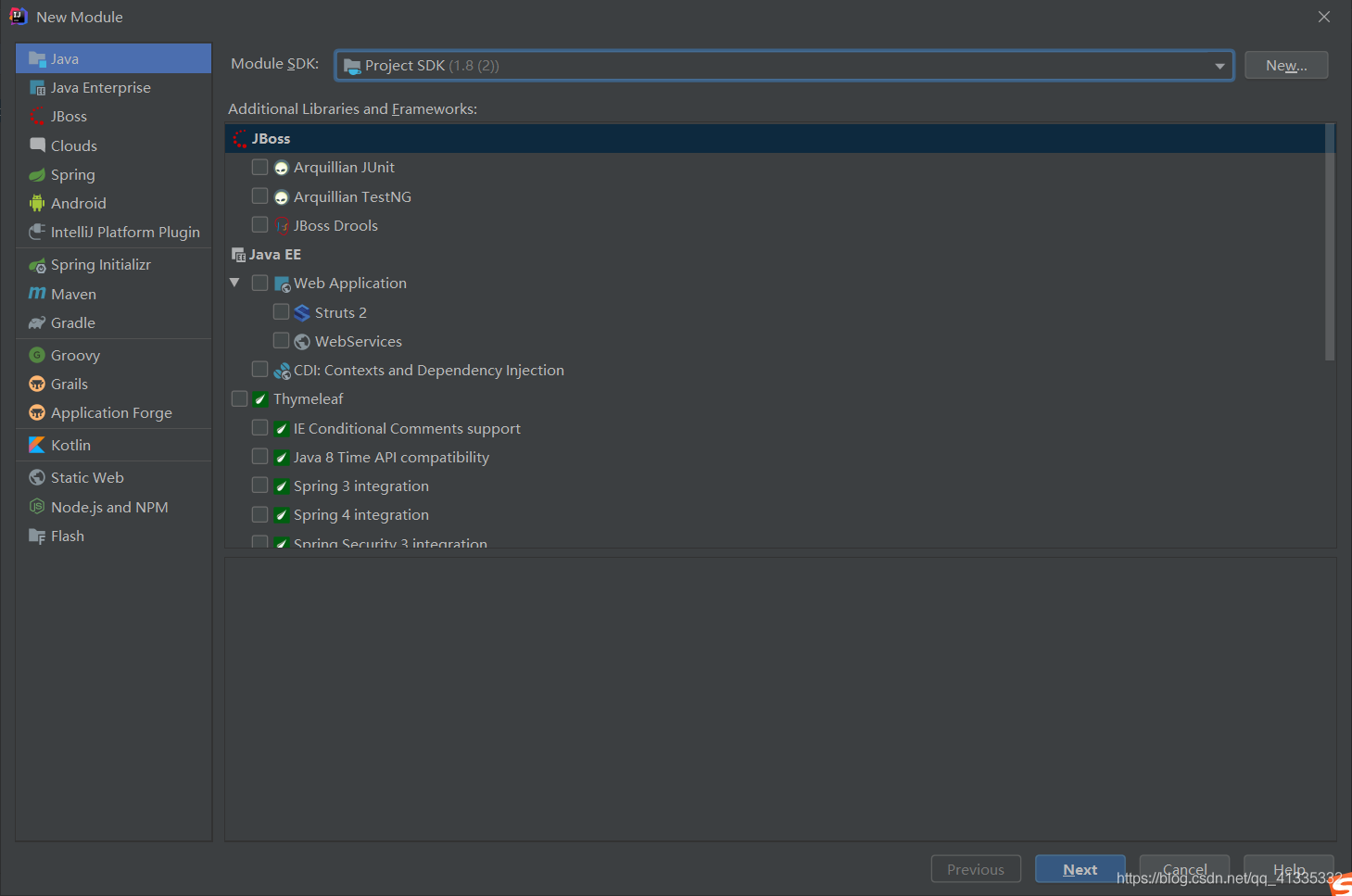Check Java 8 Time API compatibility checkbox
This screenshot has width=1352, height=896.
pyautogui.click(x=259, y=457)
